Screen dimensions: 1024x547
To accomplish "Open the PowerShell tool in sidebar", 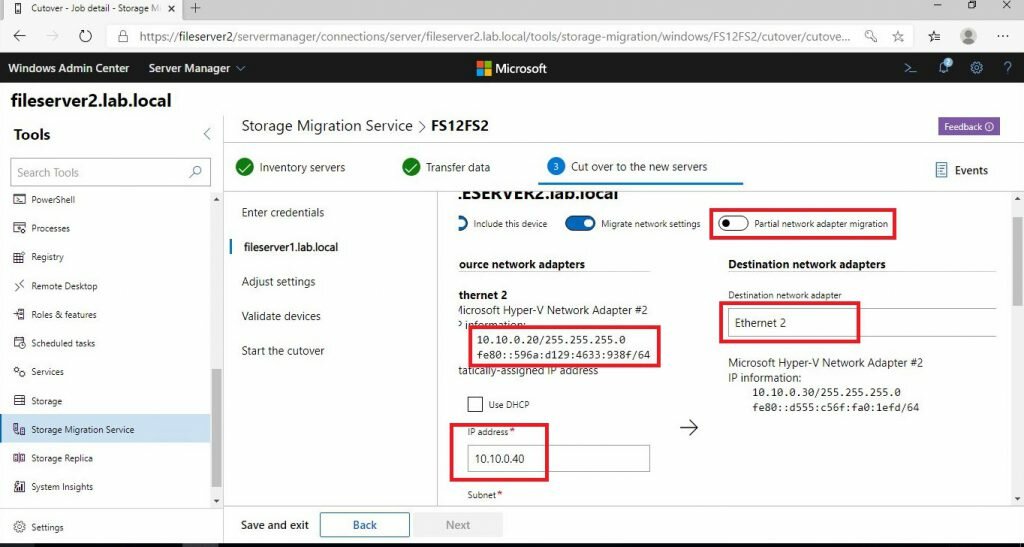I will [x=44, y=200].
